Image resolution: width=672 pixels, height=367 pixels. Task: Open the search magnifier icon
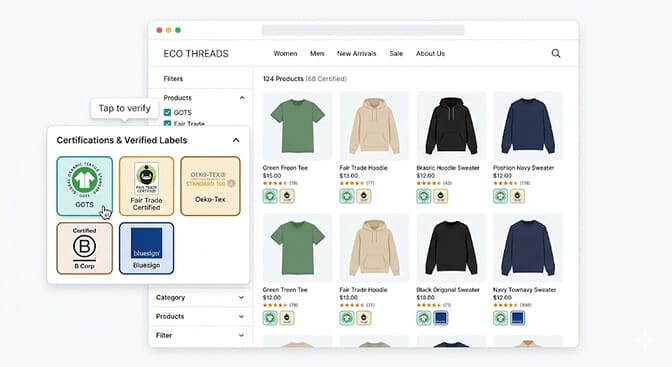pyautogui.click(x=555, y=53)
